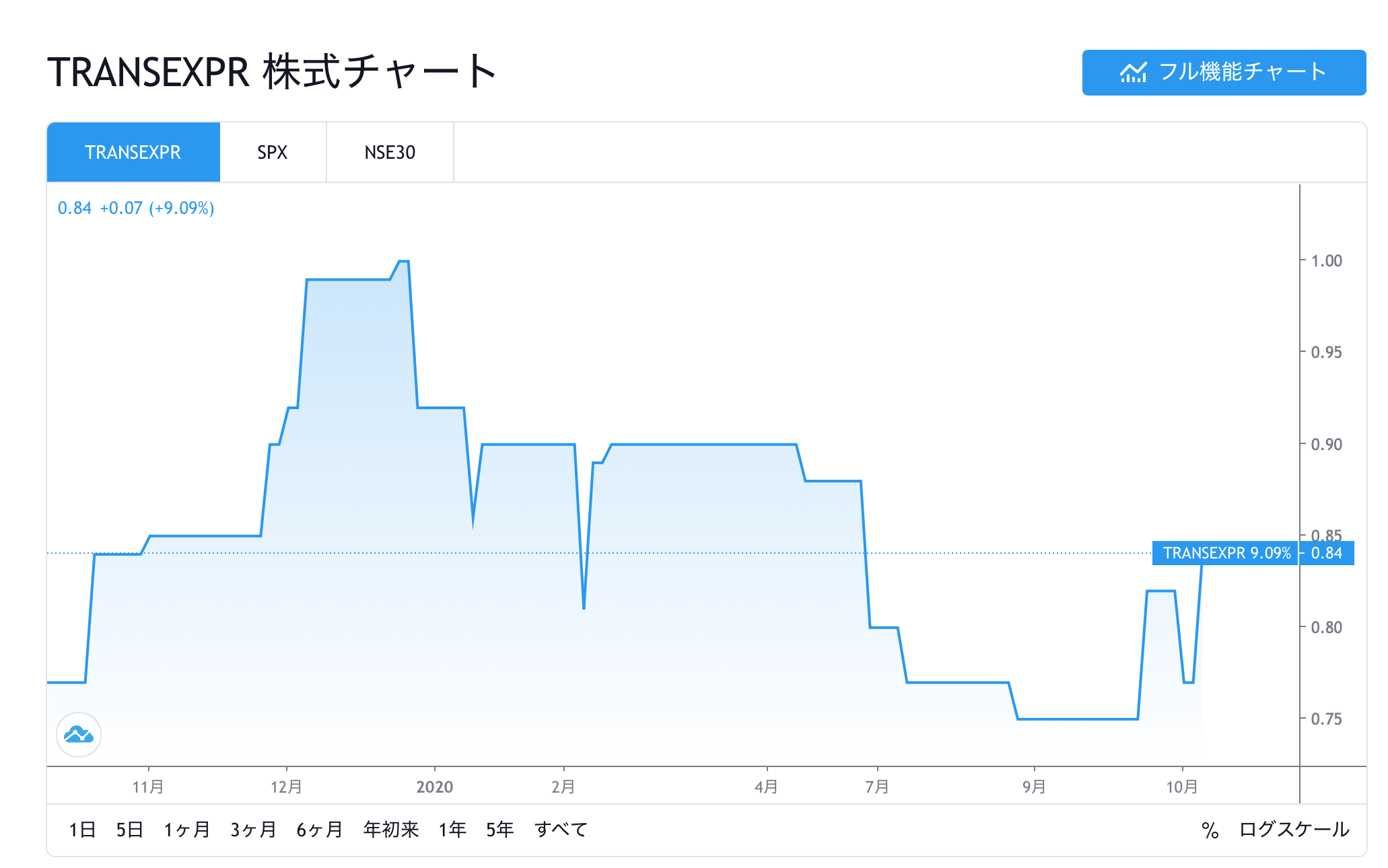Click the 0.84 current price tag
Viewport: 1388px width, 868px height.
1326,553
